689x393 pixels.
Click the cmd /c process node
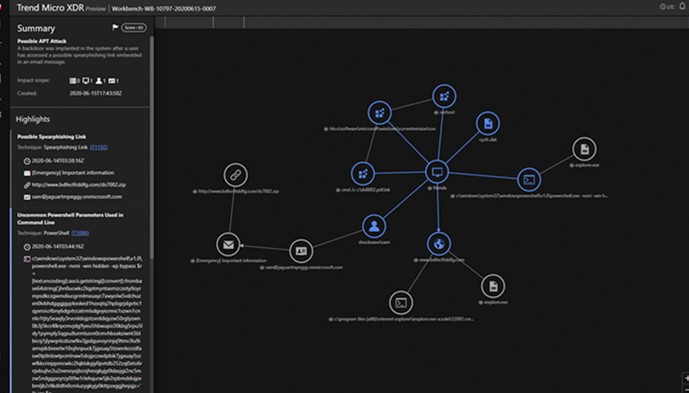click(x=363, y=174)
